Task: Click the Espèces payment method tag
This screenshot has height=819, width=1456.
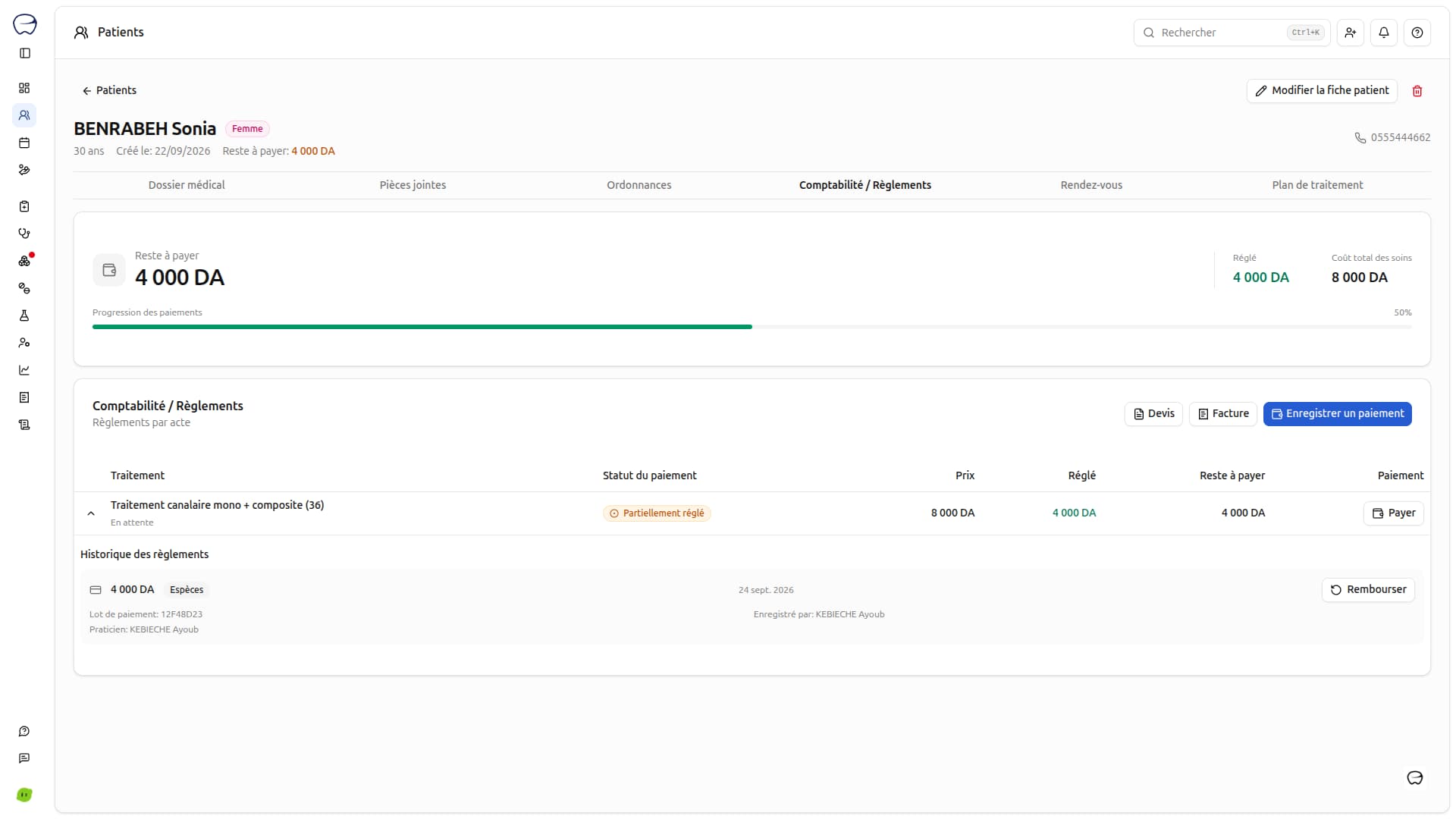Action: click(x=187, y=590)
